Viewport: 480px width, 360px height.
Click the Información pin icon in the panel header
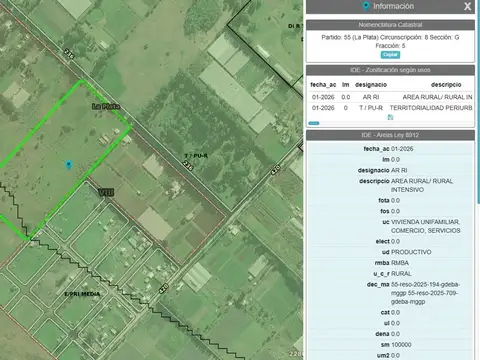(x=366, y=6)
